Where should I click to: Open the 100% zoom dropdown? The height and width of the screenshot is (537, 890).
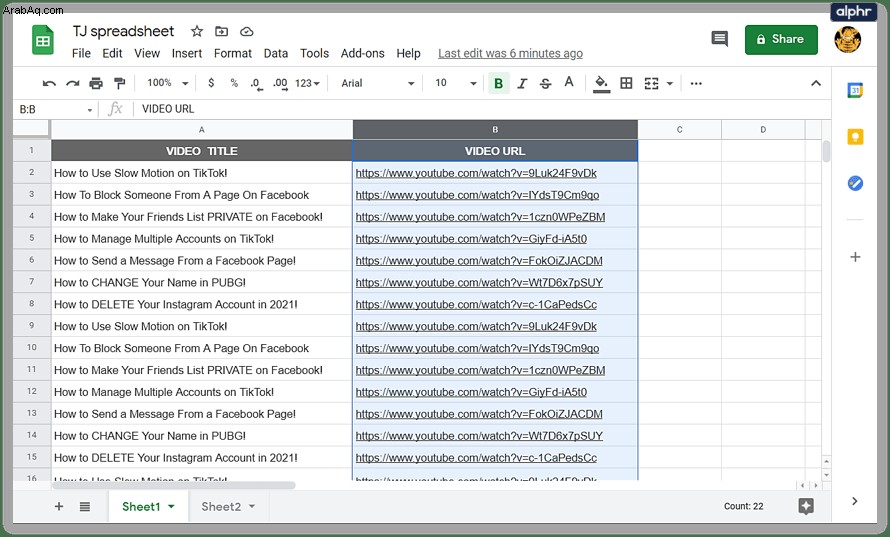point(167,83)
